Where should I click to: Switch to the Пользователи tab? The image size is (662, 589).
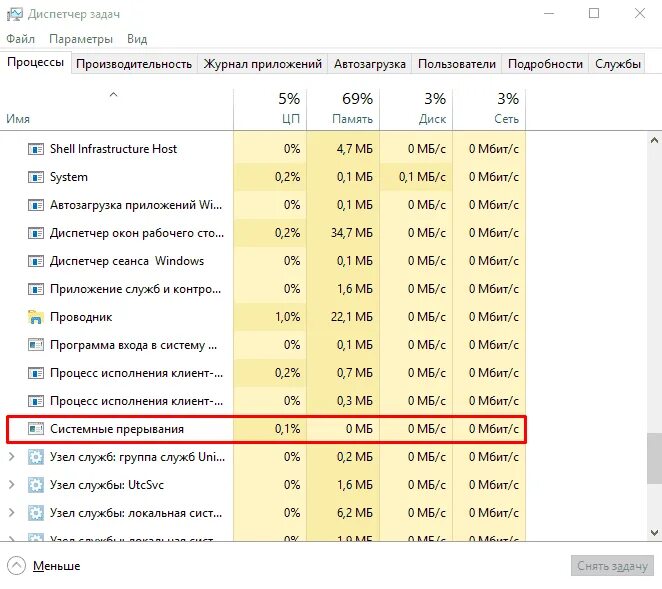click(x=456, y=64)
